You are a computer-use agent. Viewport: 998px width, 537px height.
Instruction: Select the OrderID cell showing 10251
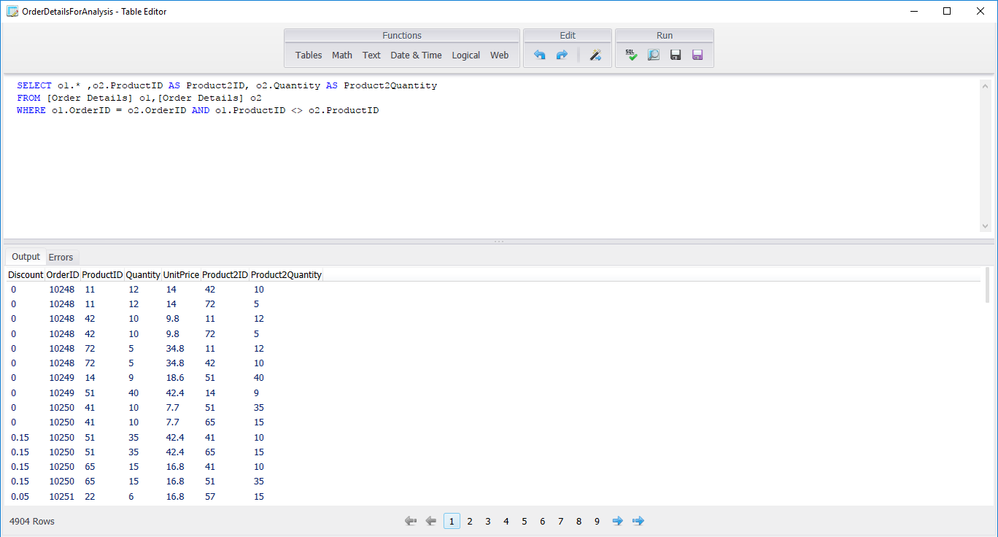tap(62, 496)
